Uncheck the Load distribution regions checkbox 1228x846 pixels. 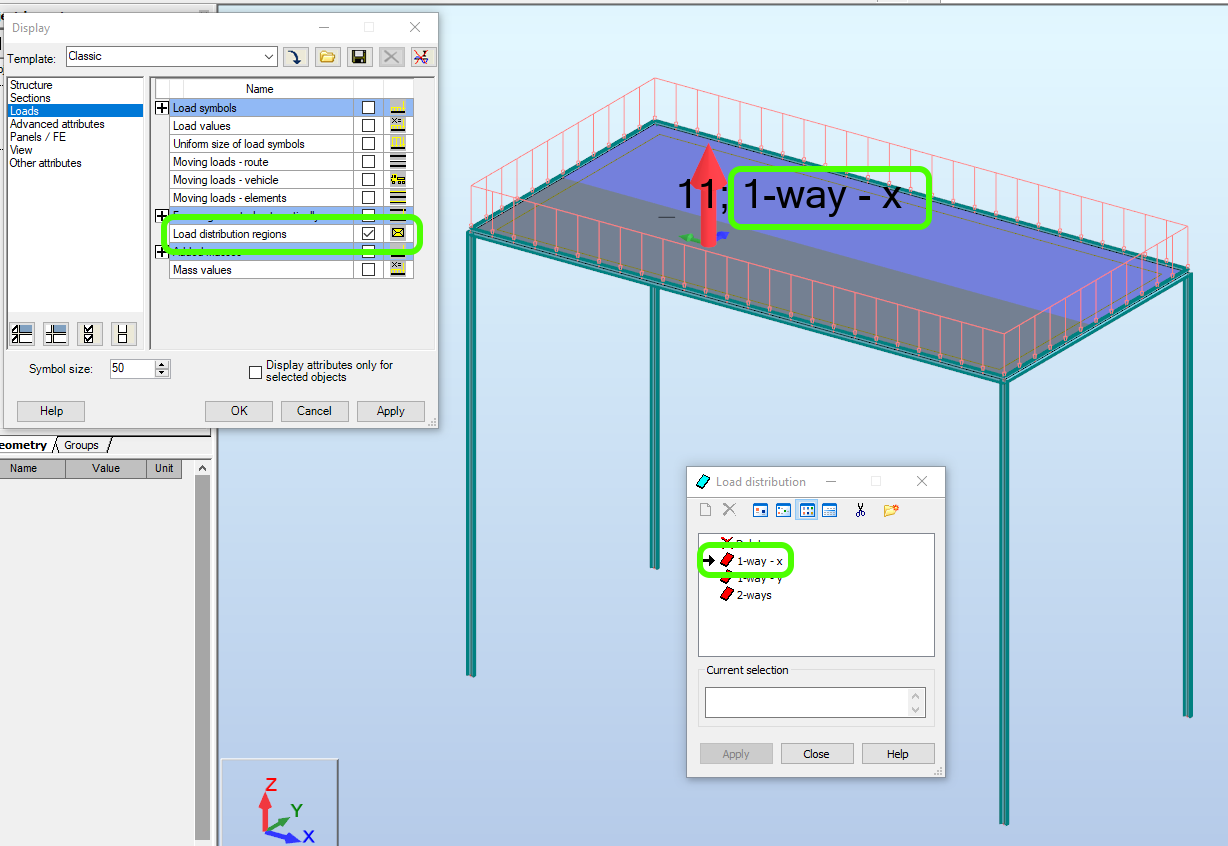[368, 233]
